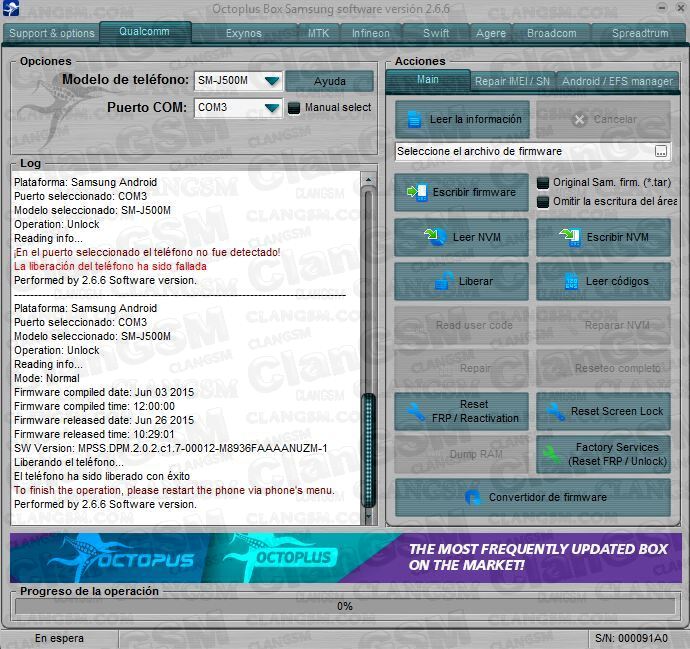Image resolution: width=690 pixels, height=649 pixels.
Task: Switch to Support & options tab
Action: (x=51, y=33)
